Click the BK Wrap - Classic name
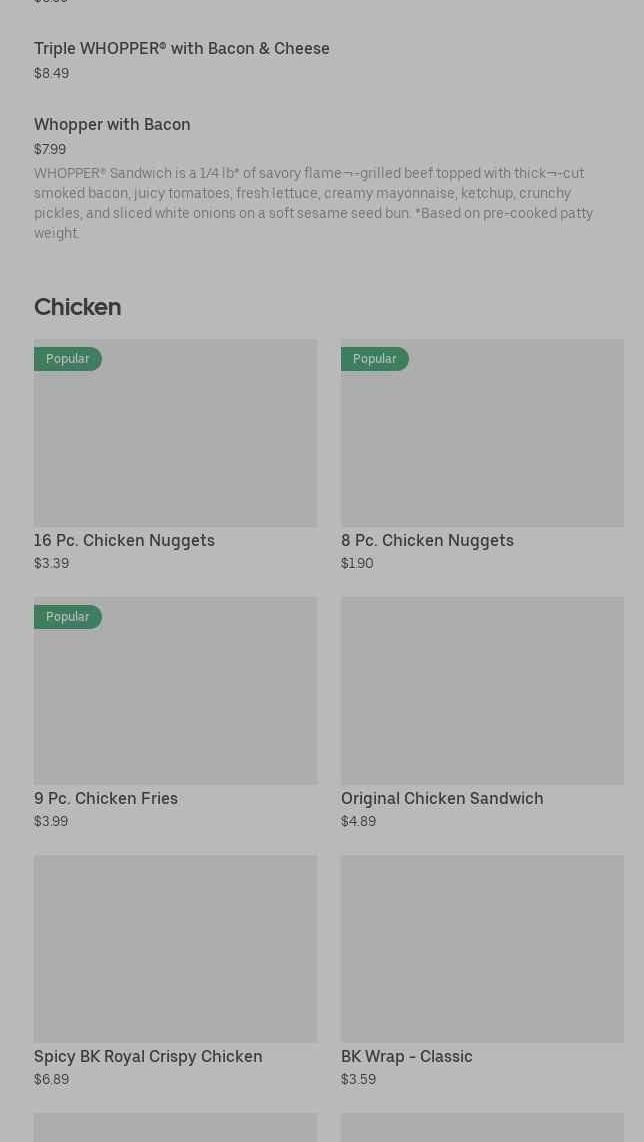Viewport: 644px width, 1142px height. tap(406, 1056)
